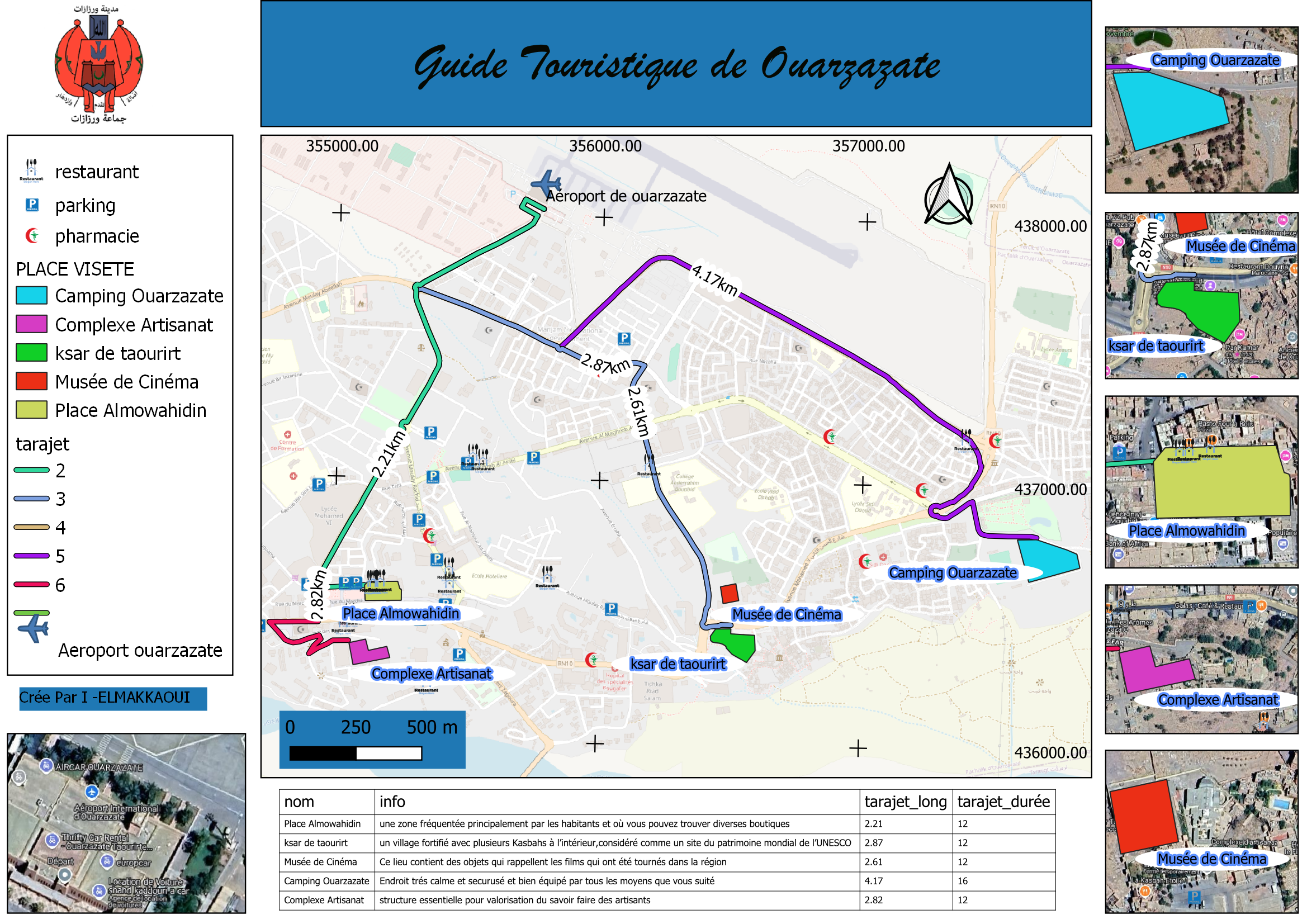Click the '356000.00' coordinate label
Image resolution: width=1307 pixels, height=924 pixels.
(x=605, y=146)
